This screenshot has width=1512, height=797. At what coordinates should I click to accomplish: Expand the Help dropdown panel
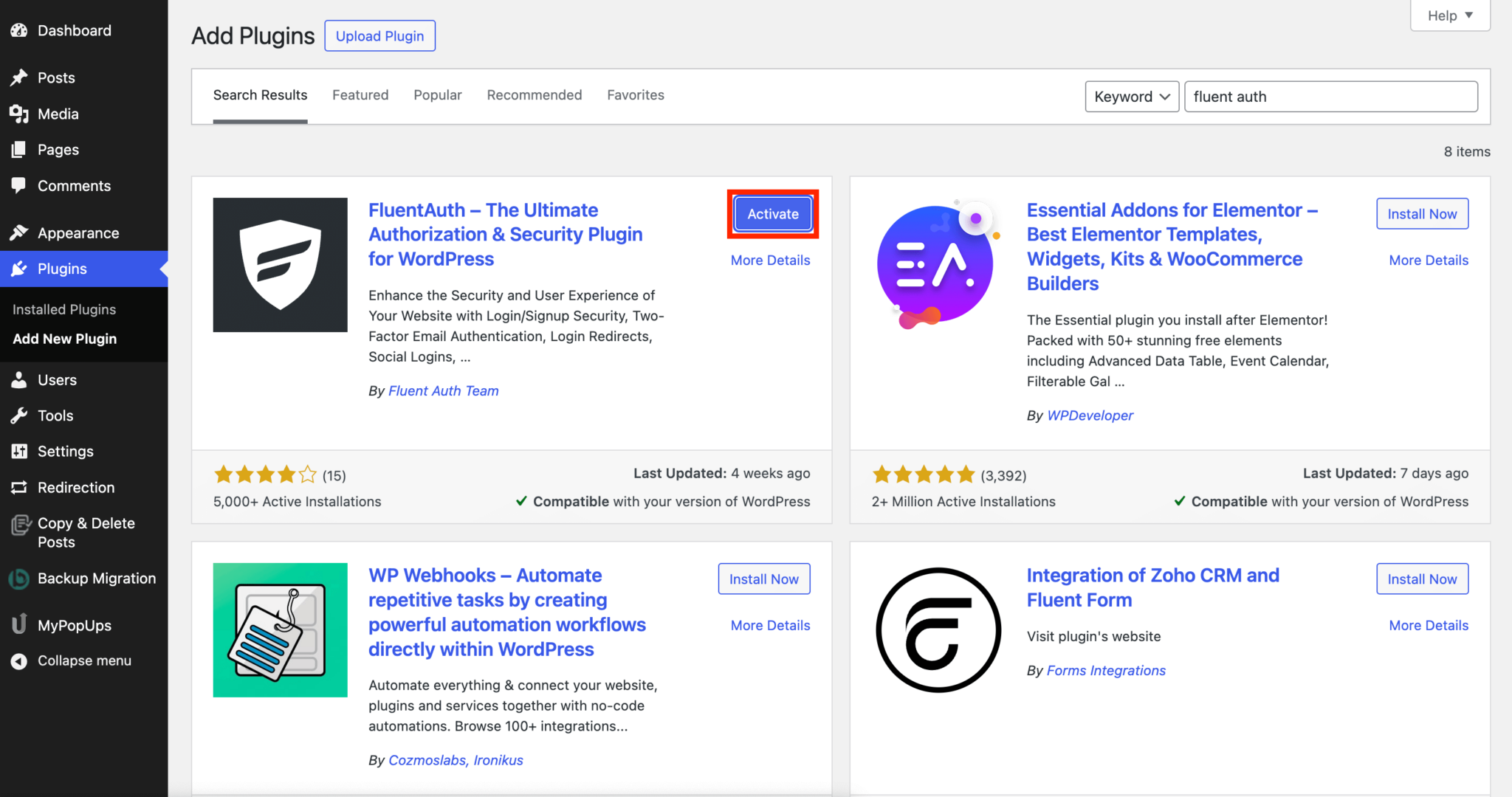coord(1449,15)
